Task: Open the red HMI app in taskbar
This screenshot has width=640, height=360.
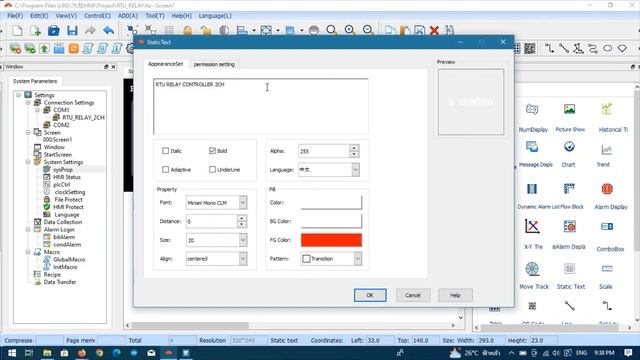Action: (x=169, y=353)
